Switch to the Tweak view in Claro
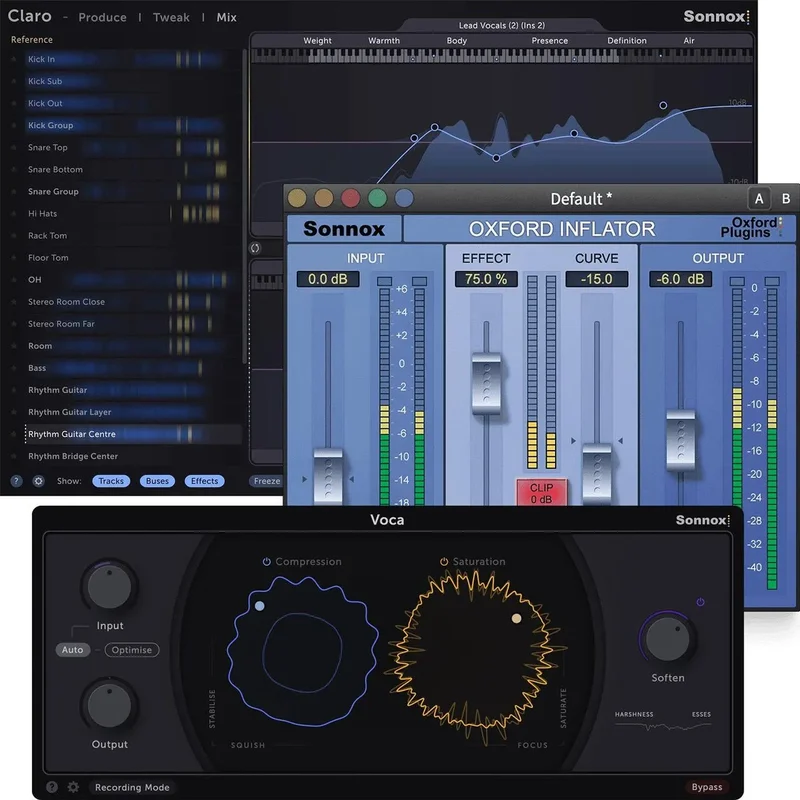Screen dimensions: 800x800 pyautogui.click(x=171, y=17)
